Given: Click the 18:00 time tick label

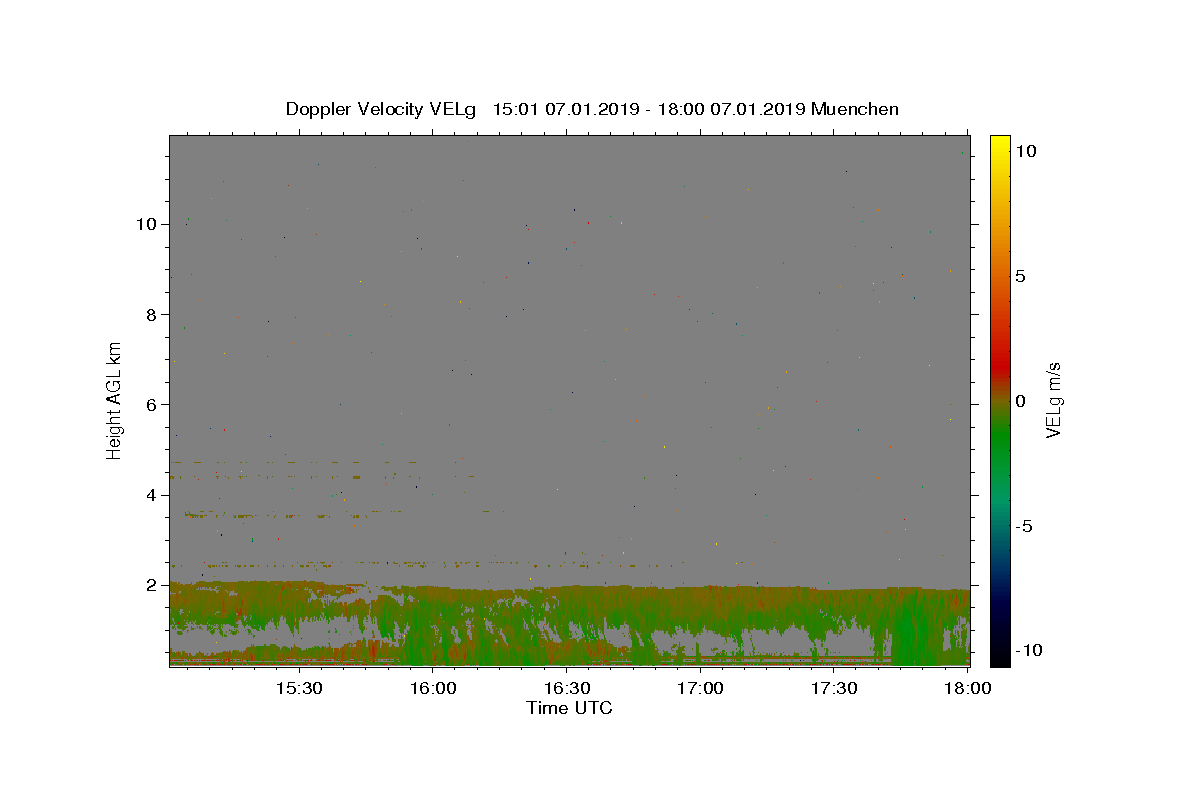Looking at the screenshot, I should tap(967, 688).
